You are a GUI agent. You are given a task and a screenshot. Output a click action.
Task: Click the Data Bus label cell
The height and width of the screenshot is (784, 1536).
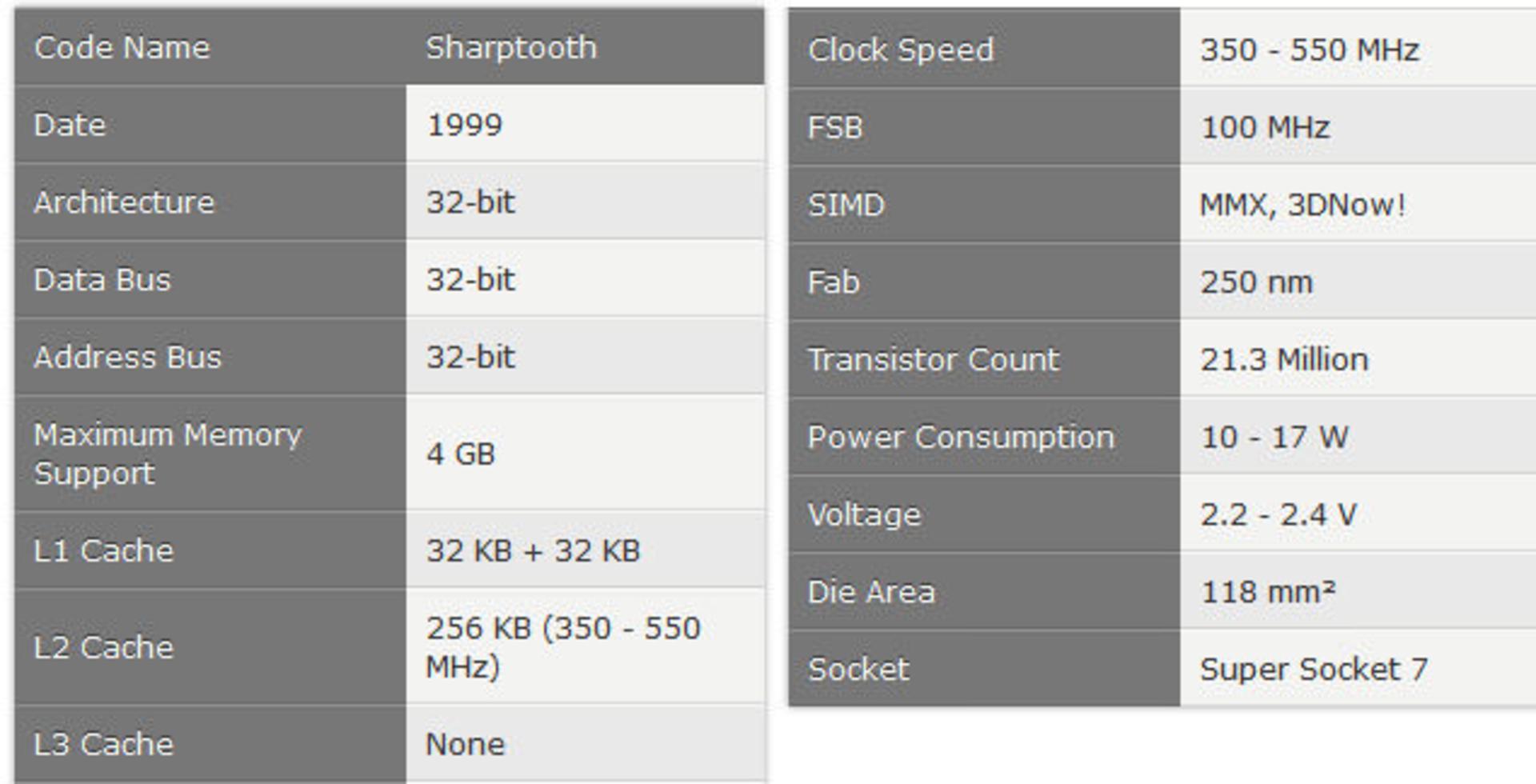pos(210,280)
